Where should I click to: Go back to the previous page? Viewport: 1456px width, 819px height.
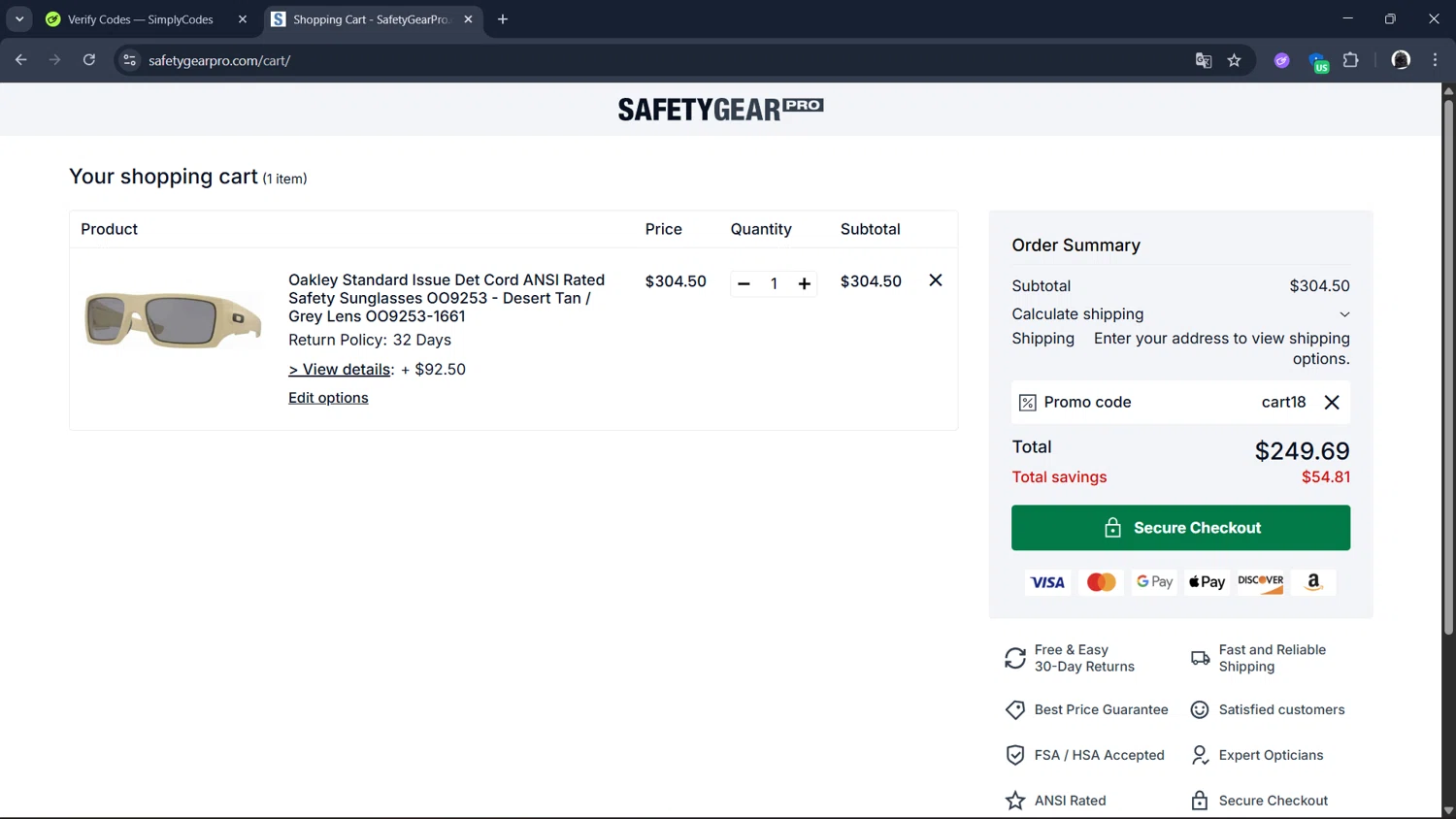[x=21, y=60]
